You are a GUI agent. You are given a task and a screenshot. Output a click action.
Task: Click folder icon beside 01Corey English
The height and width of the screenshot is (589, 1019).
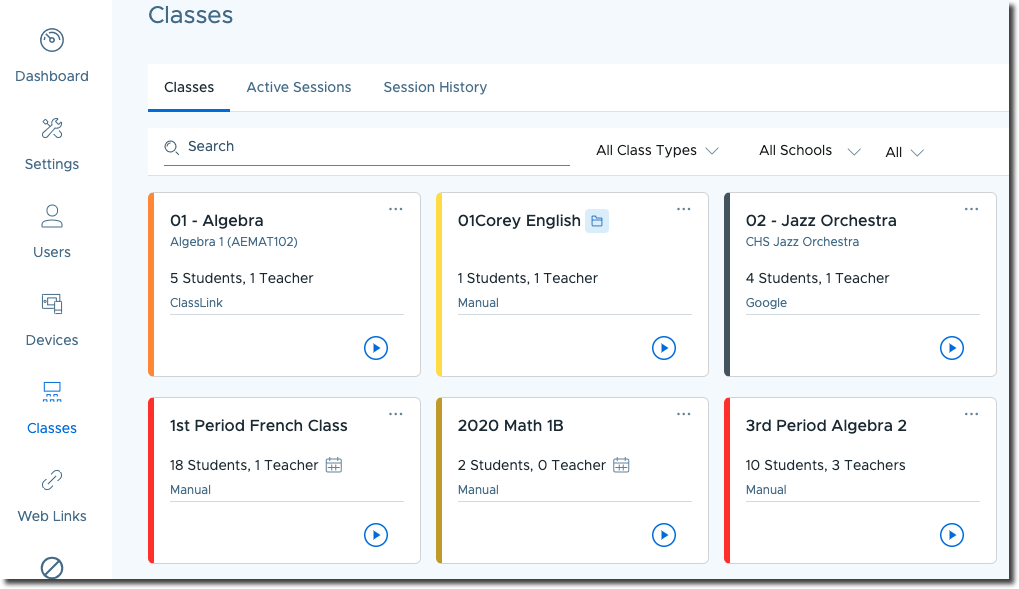pos(597,221)
